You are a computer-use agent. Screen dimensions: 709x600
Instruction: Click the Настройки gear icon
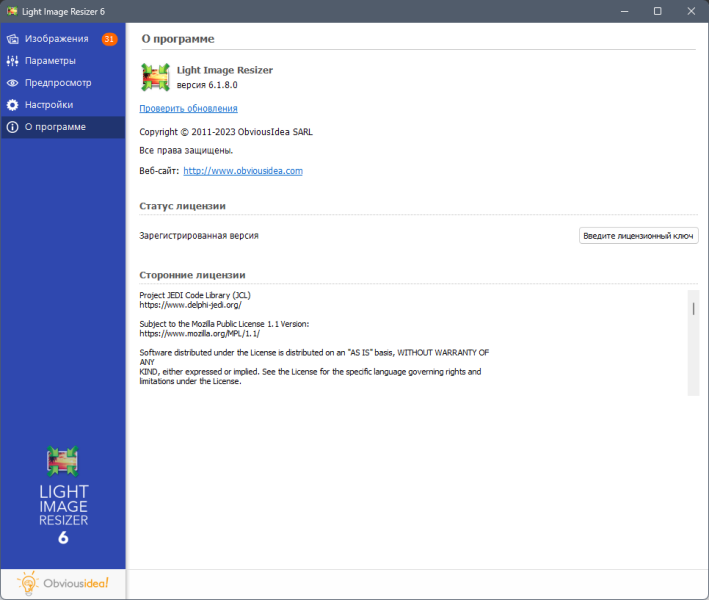[13, 105]
